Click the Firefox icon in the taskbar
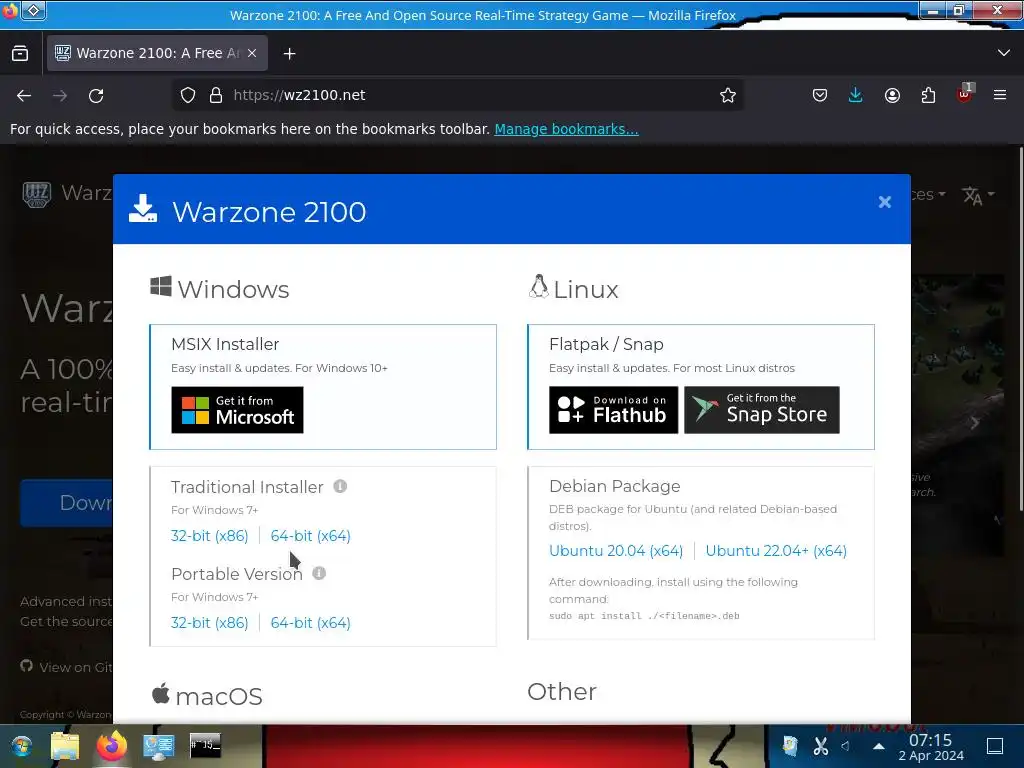1024x768 pixels. tap(112, 746)
